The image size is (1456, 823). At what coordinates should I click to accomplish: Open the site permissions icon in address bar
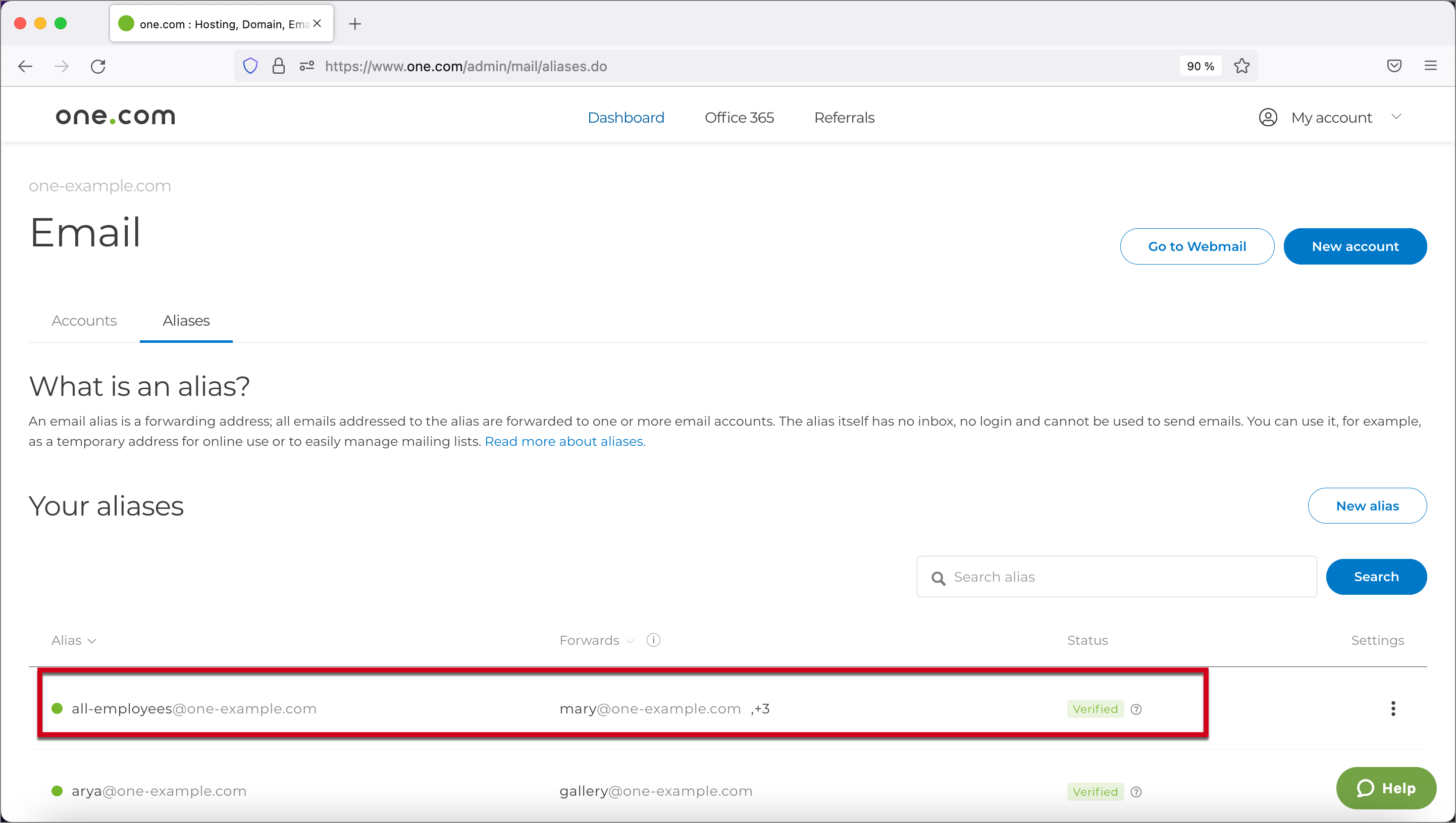(x=307, y=66)
